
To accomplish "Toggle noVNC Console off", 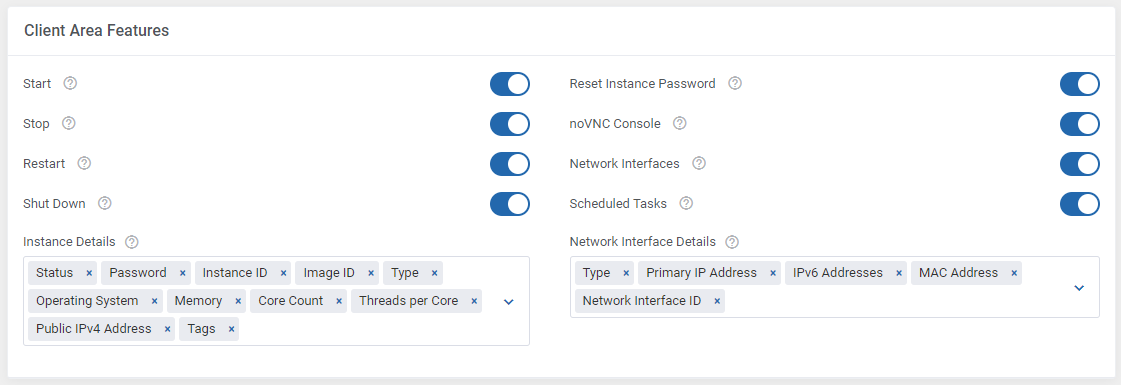I will [1080, 124].
